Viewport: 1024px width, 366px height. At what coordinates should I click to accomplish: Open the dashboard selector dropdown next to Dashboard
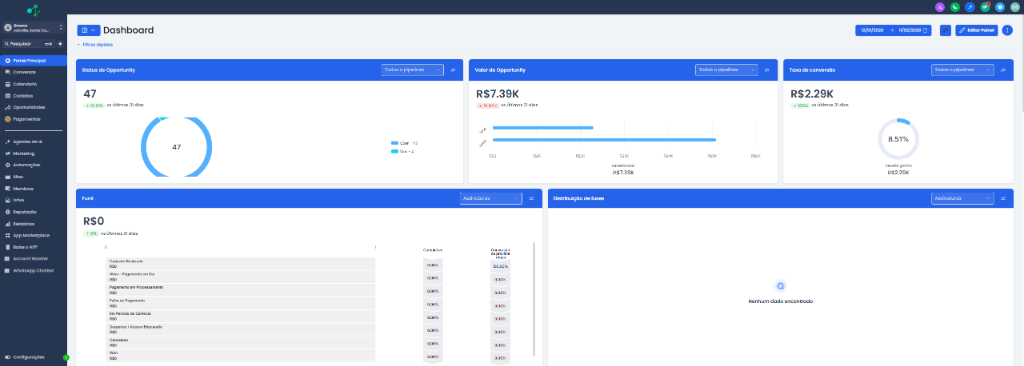click(88, 30)
